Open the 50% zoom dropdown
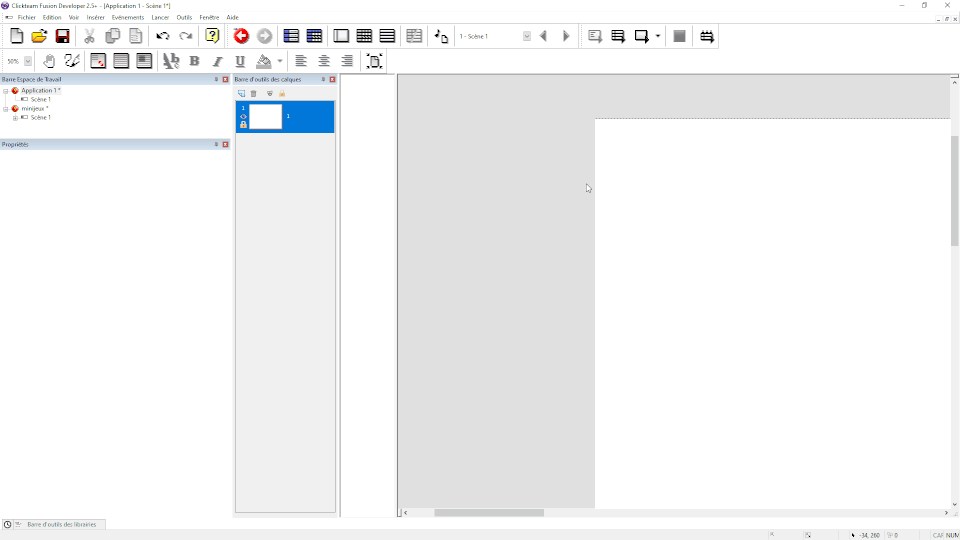The image size is (960, 540). coord(27,61)
